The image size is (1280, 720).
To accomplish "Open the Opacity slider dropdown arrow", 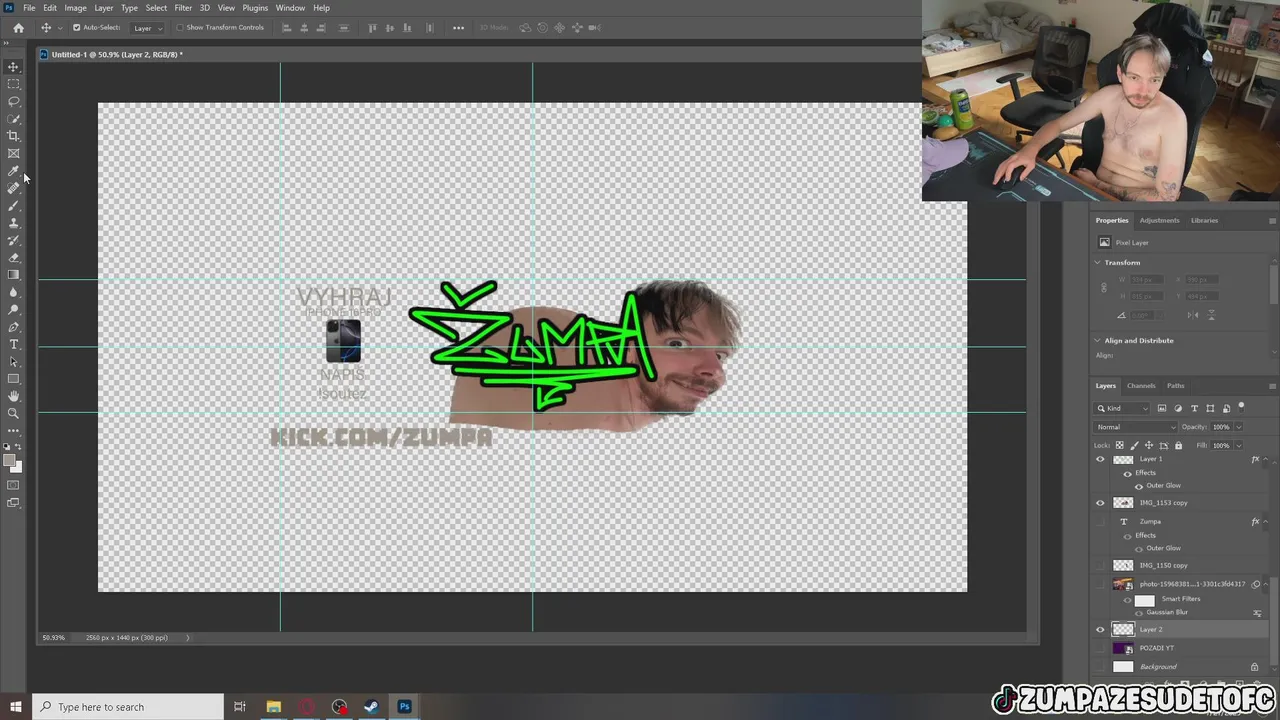I will (1238, 427).
